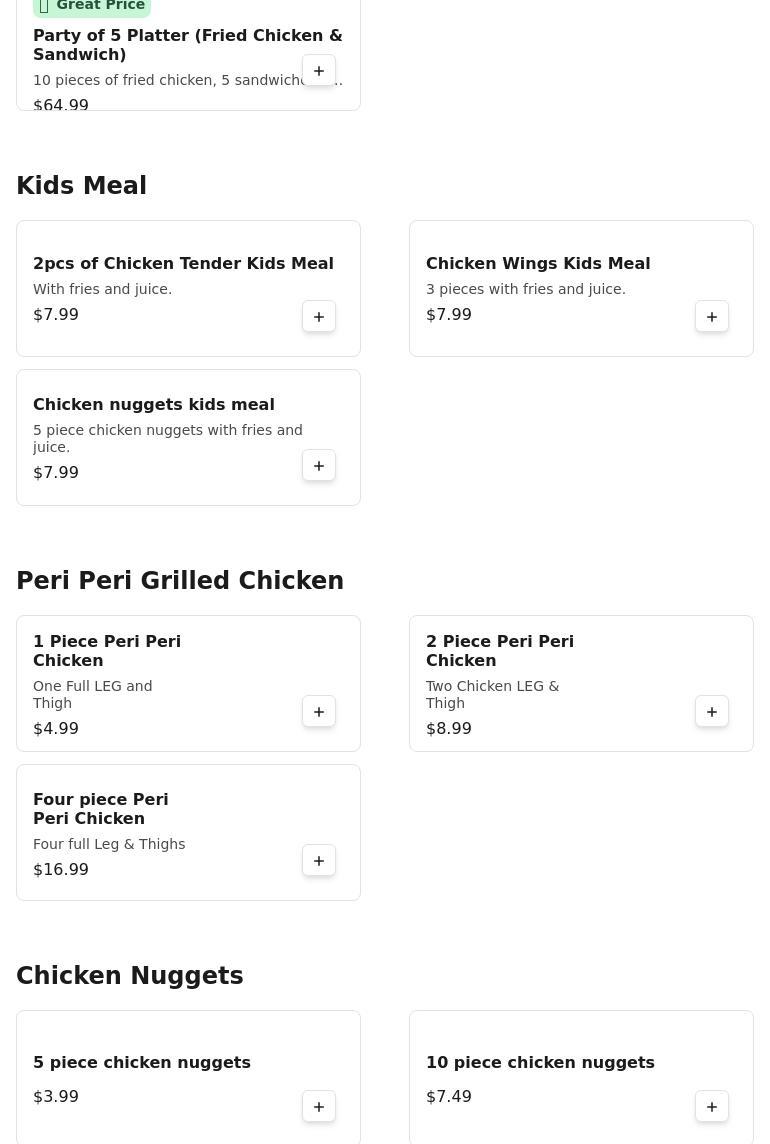Select 1 Piece Peri Peri Chicken title

(x=107, y=651)
